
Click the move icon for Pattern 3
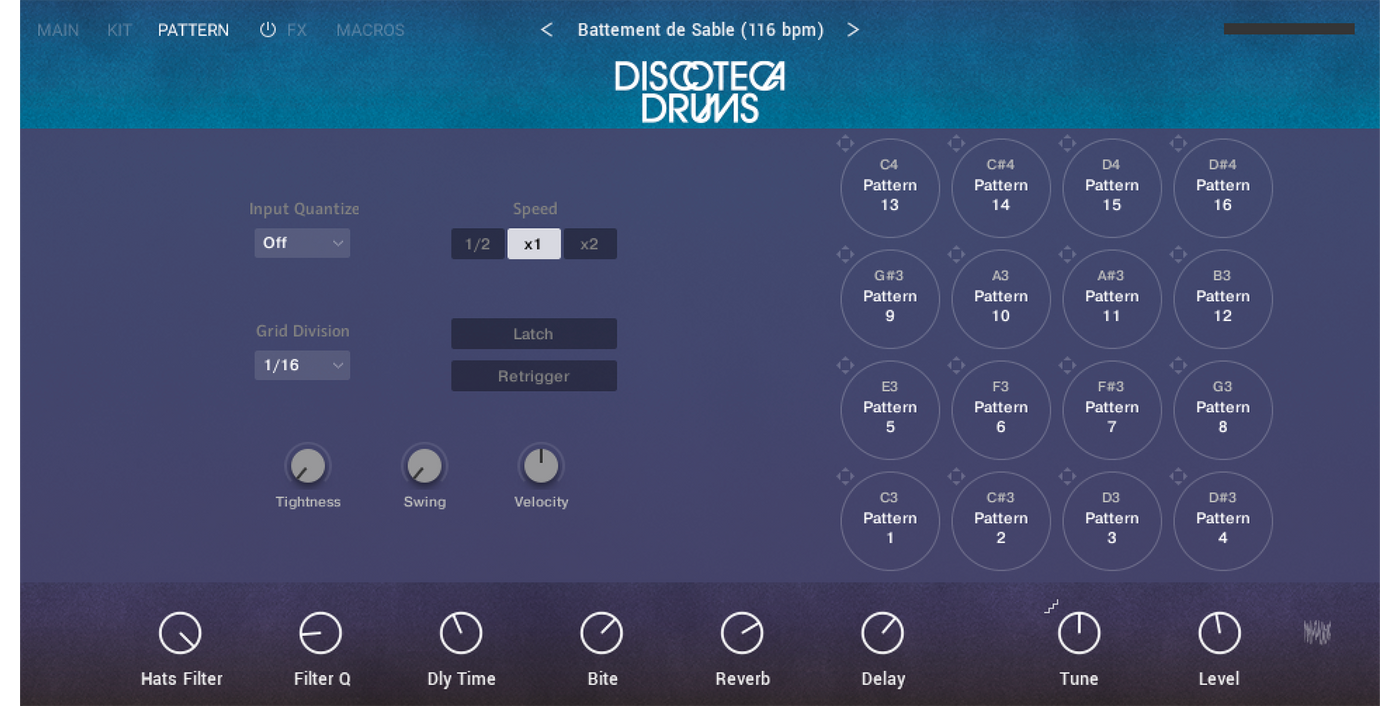1067,476
